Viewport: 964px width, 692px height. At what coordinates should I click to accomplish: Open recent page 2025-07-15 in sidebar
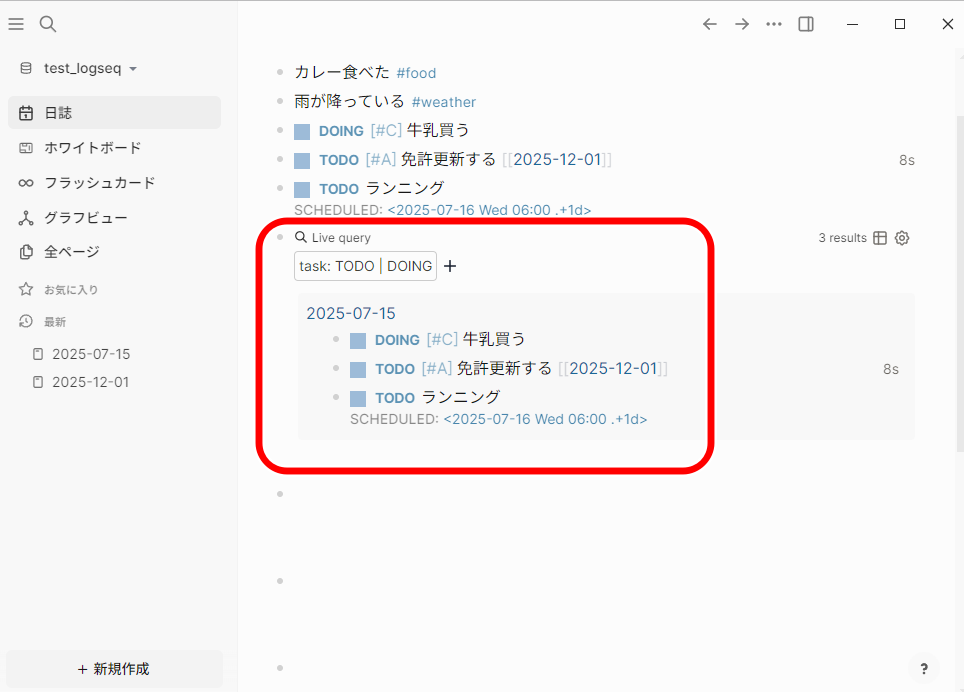pyautogui.click(x=91, y=354)
